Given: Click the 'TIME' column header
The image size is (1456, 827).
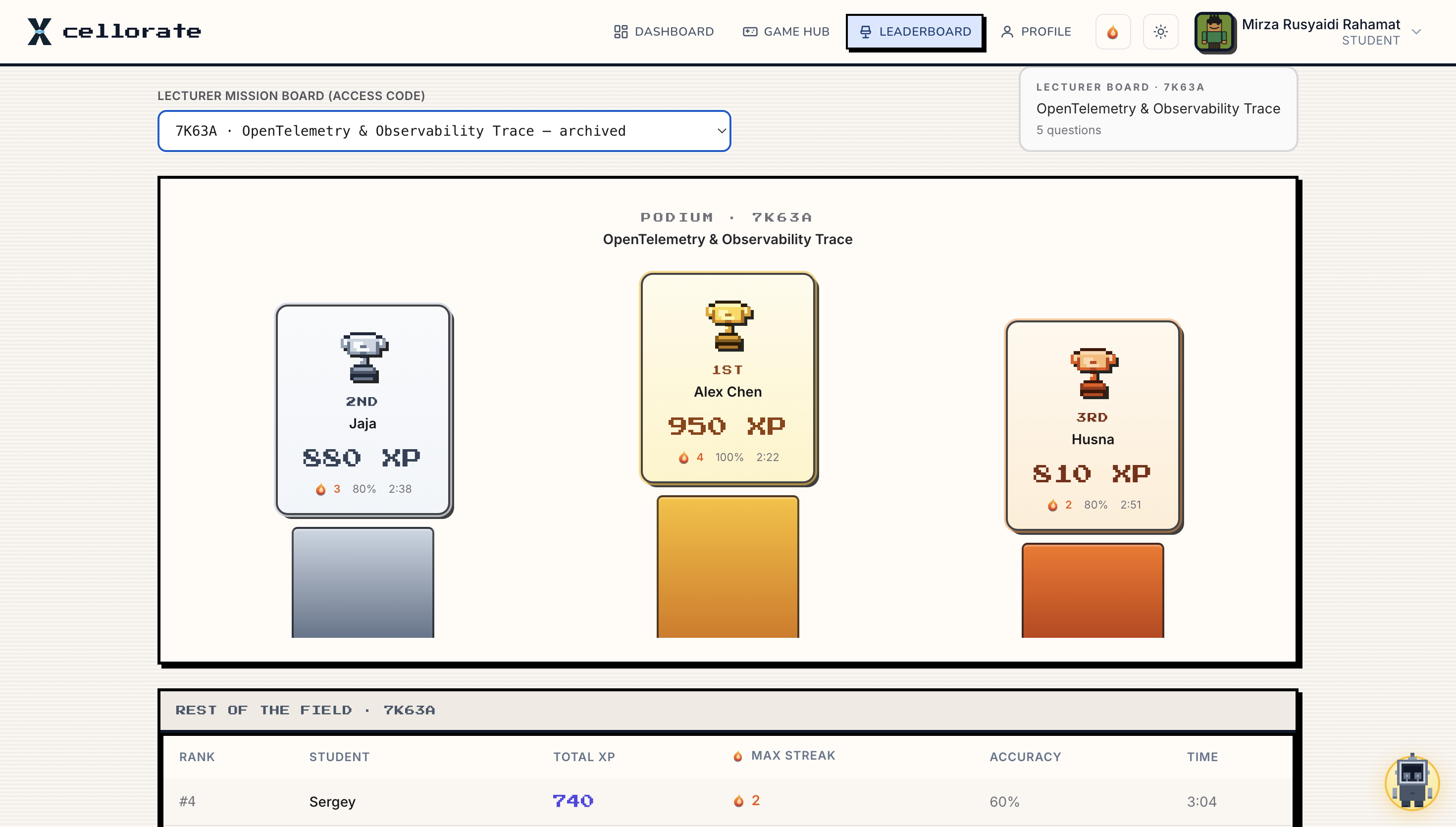Looking at the screenshot, I should coord(1202,757).
